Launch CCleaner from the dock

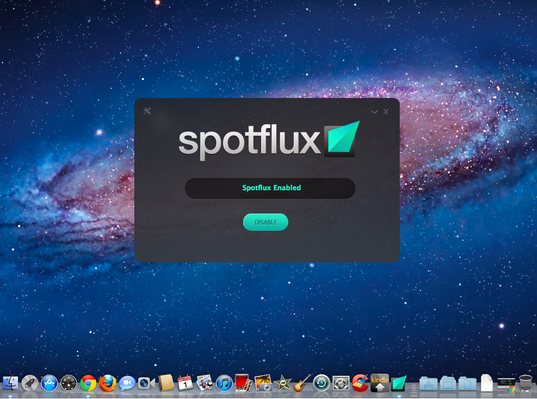pyautogui.click(x=360, y=383)
